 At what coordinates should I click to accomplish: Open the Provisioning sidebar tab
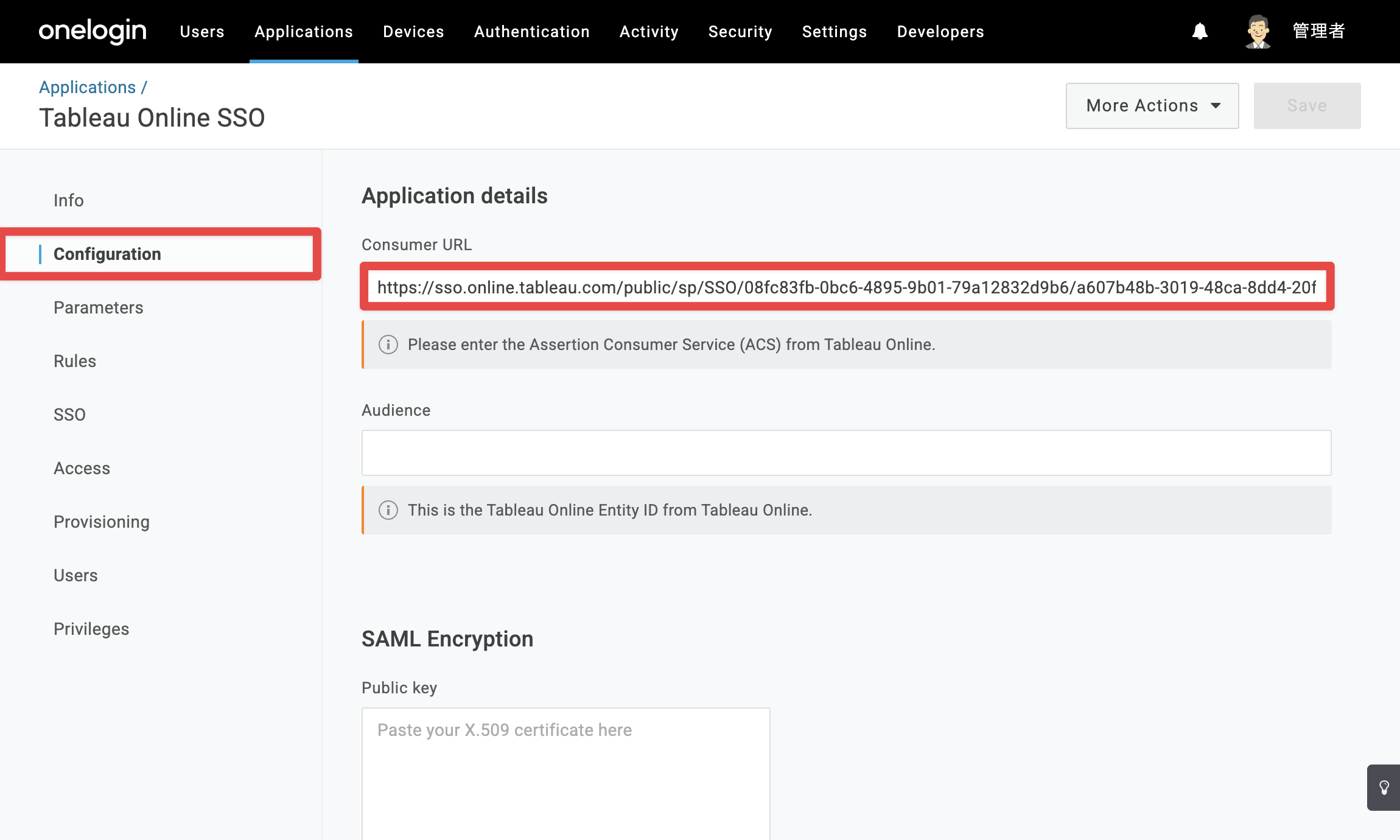click(102, 522)
